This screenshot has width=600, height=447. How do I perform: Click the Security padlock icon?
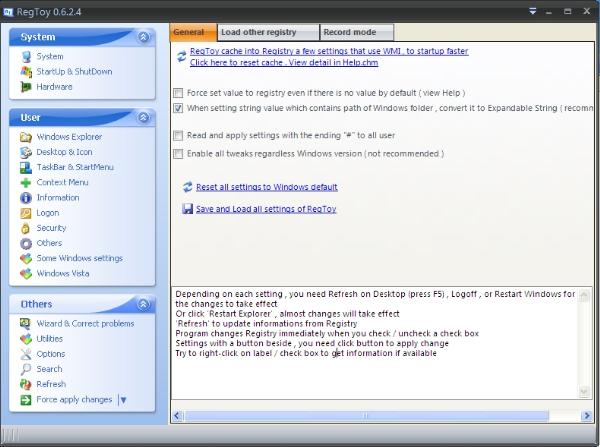pos(26,228)
